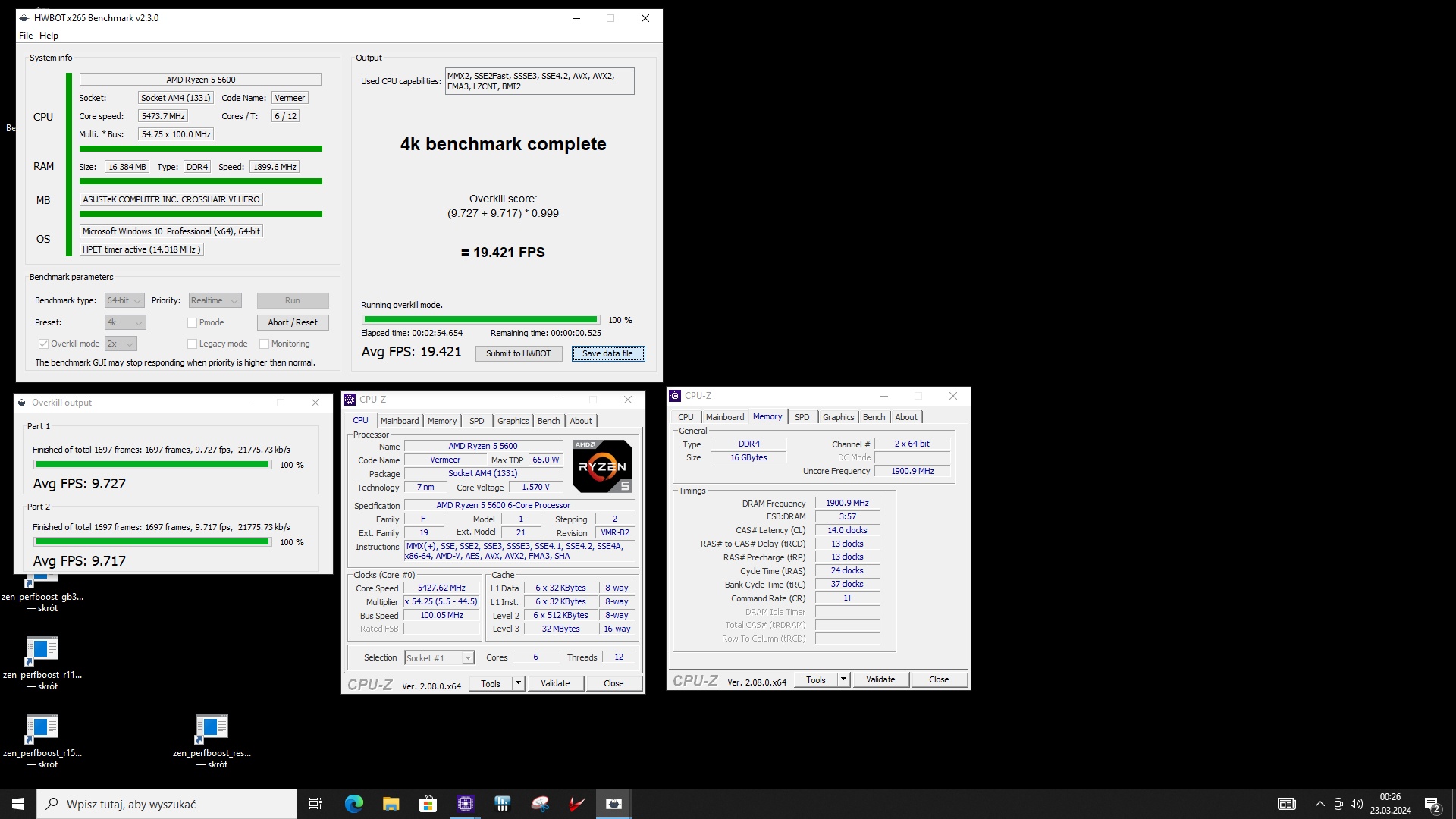Open the Overkill 2x multiplier dropdown
Screen dimensions: 1456x819
click(121, 344)
